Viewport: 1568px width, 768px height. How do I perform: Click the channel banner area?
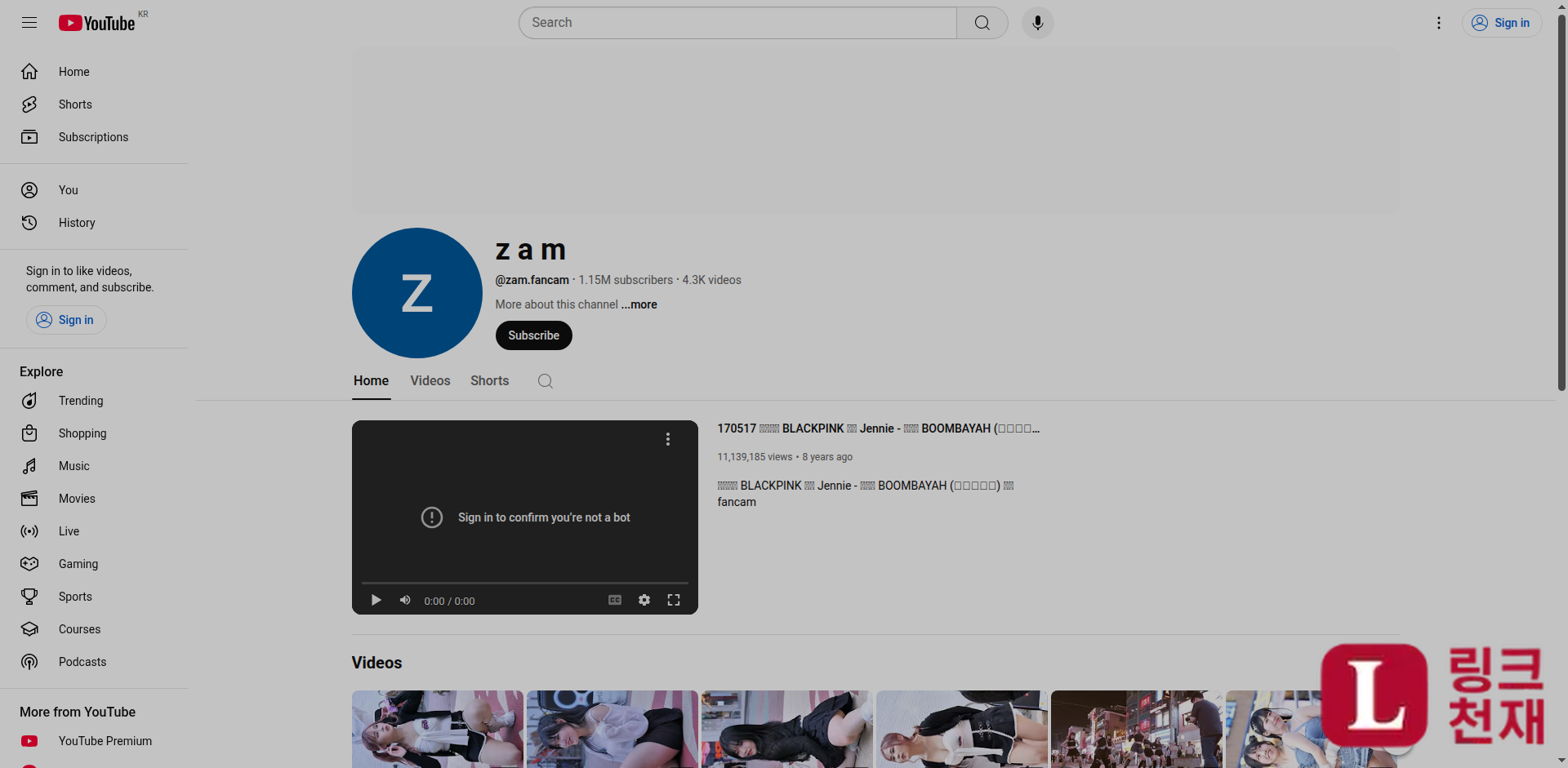point(876,131)
